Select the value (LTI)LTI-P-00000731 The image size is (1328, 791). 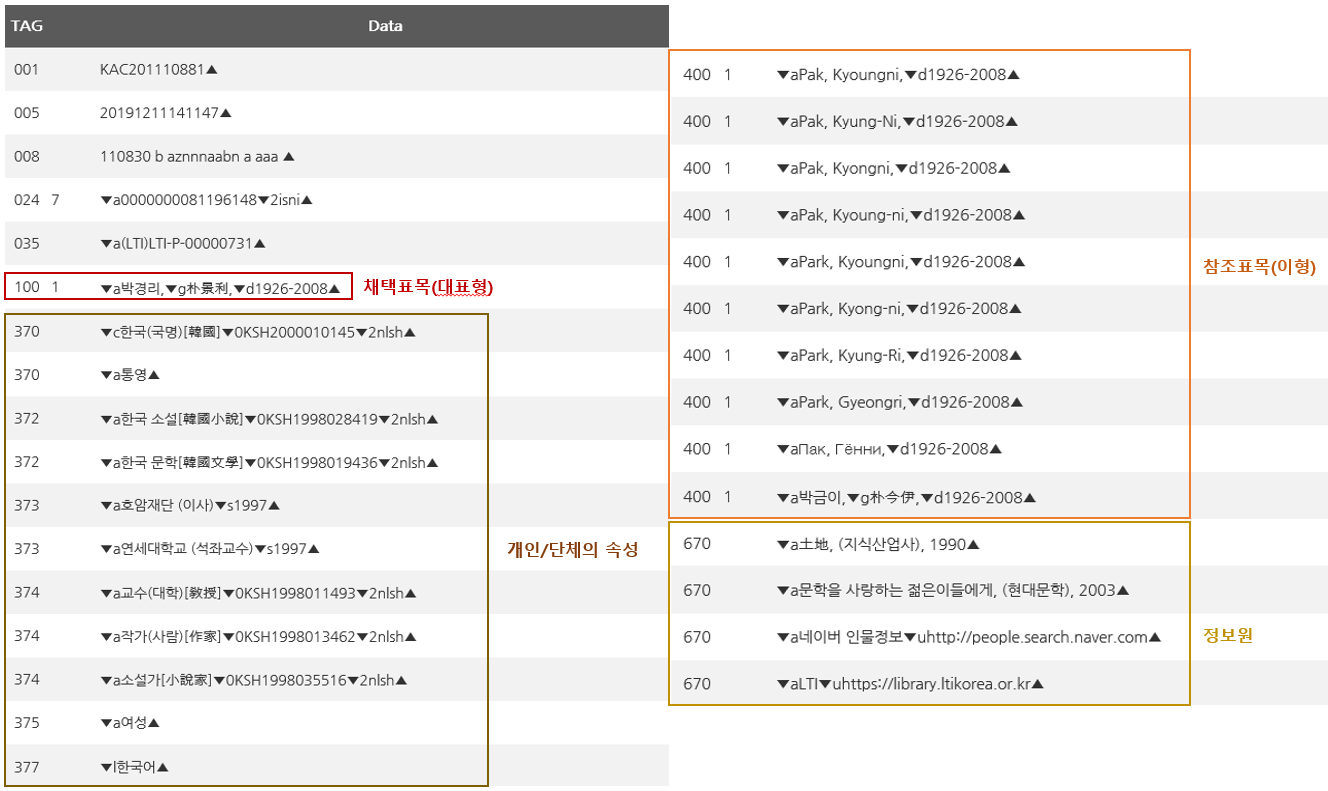183,243
